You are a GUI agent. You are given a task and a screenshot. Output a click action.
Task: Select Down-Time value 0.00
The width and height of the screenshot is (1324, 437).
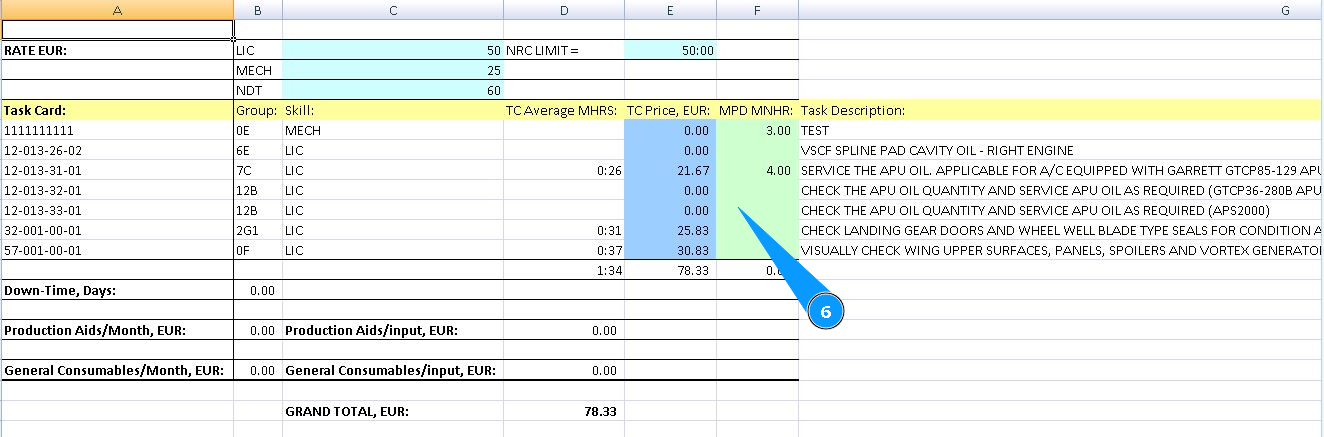tap(258, 290)
